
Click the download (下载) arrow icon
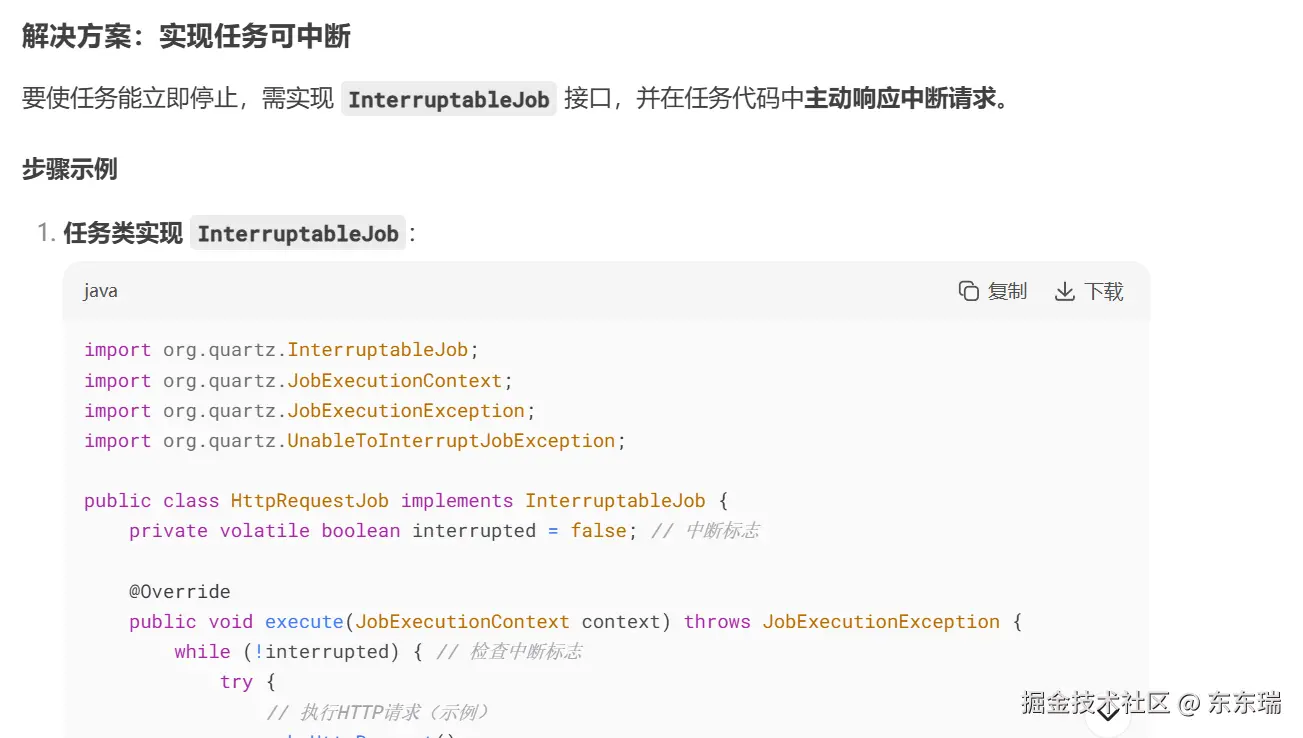(1064, 291)
